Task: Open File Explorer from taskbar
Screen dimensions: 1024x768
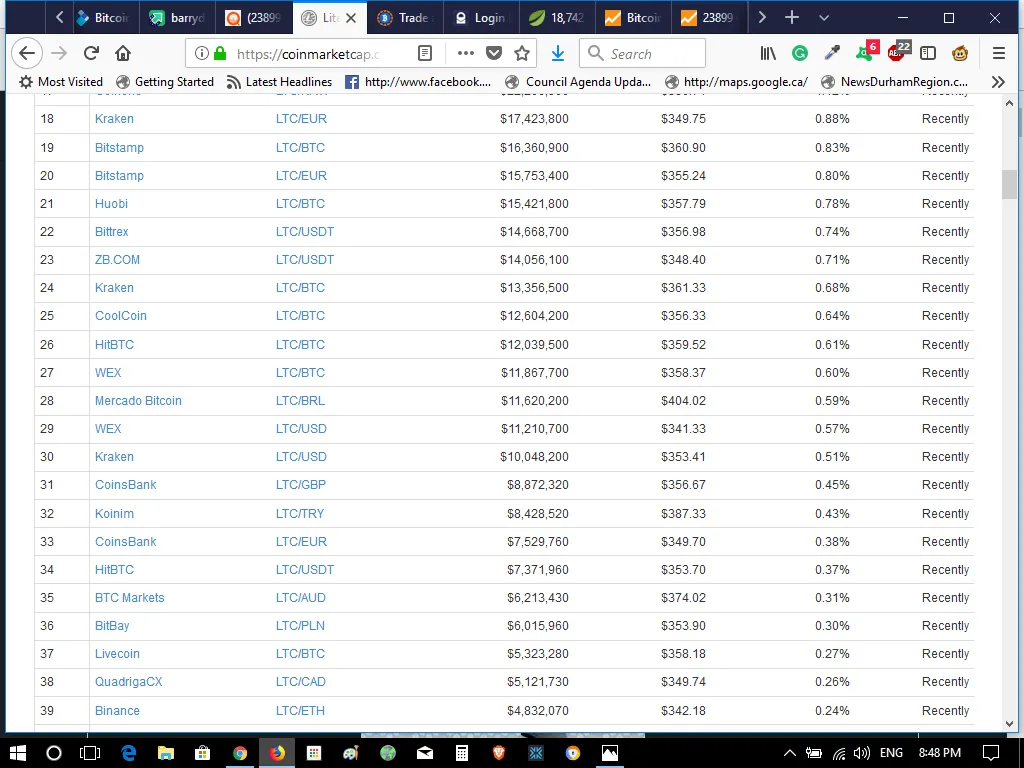Action: (x=165, y=753)
